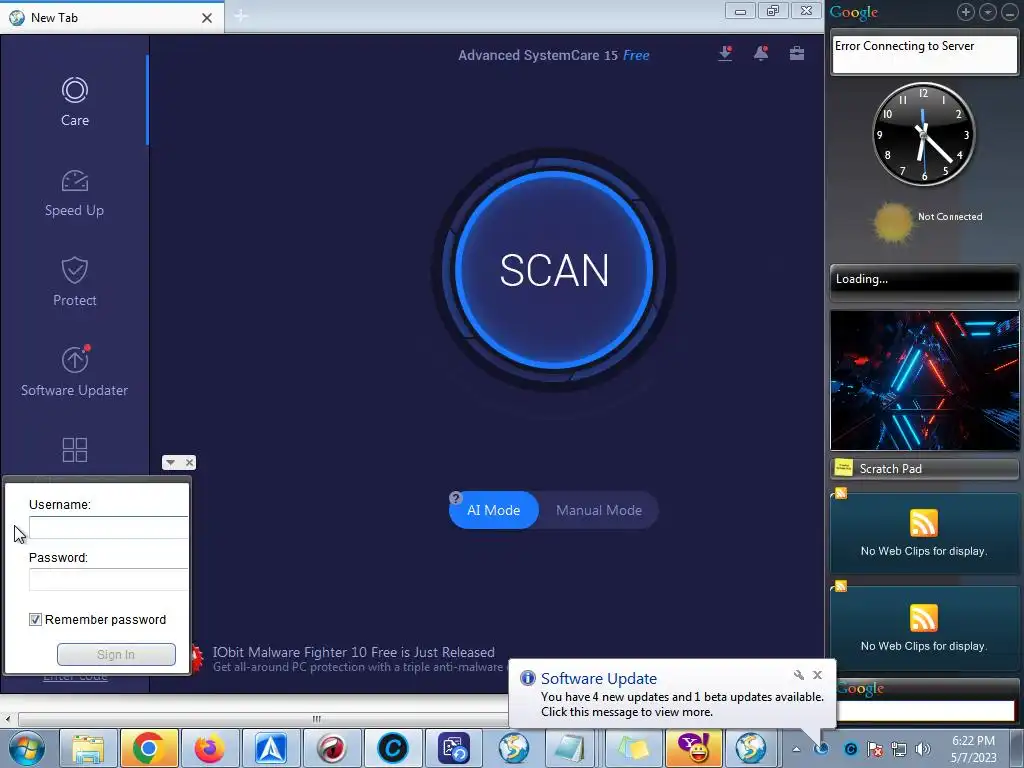Open the login panel dropdown arrow
Screen dimensions: 1024x768
coord(170,462)
